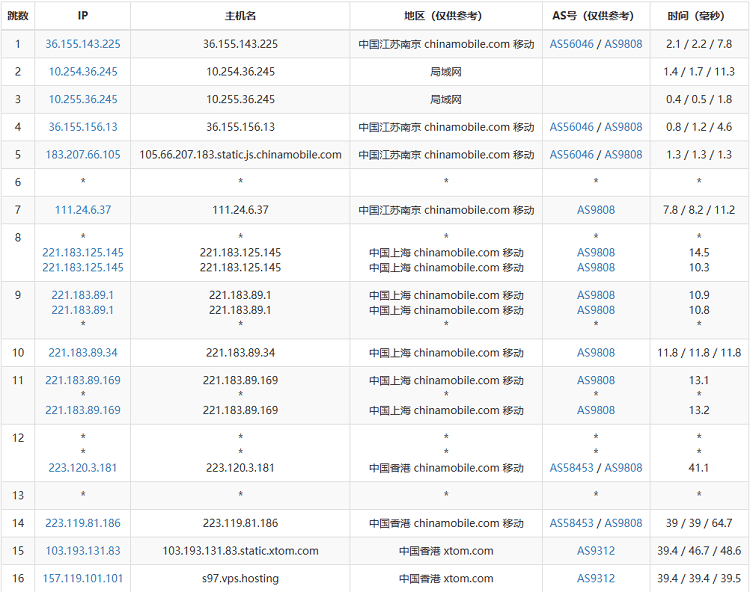The image size is (750, 592).
Task: Click the IP column header
Action: tap(83, 16)
